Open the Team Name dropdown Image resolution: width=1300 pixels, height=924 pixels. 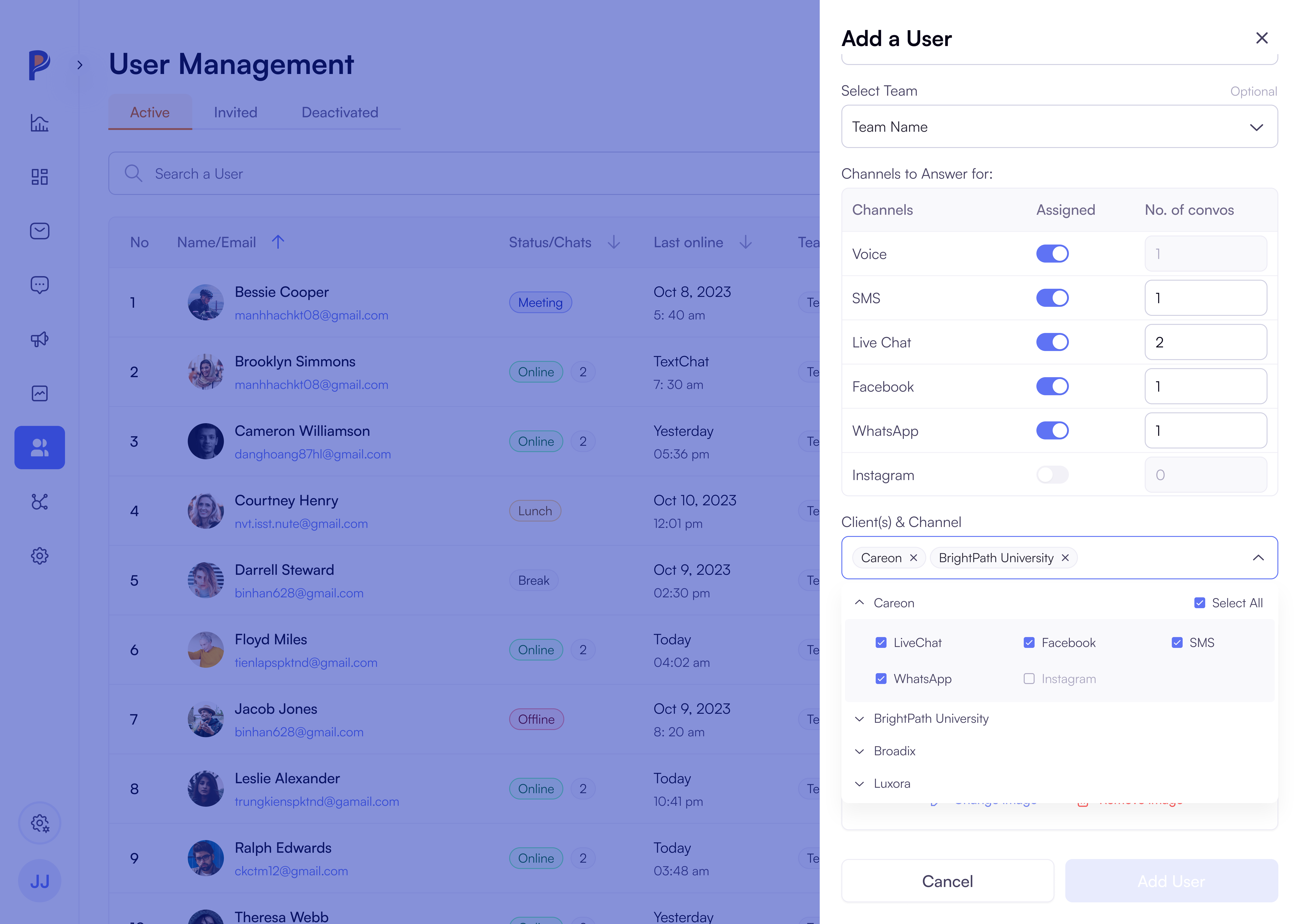click(x=1059, y=127)
